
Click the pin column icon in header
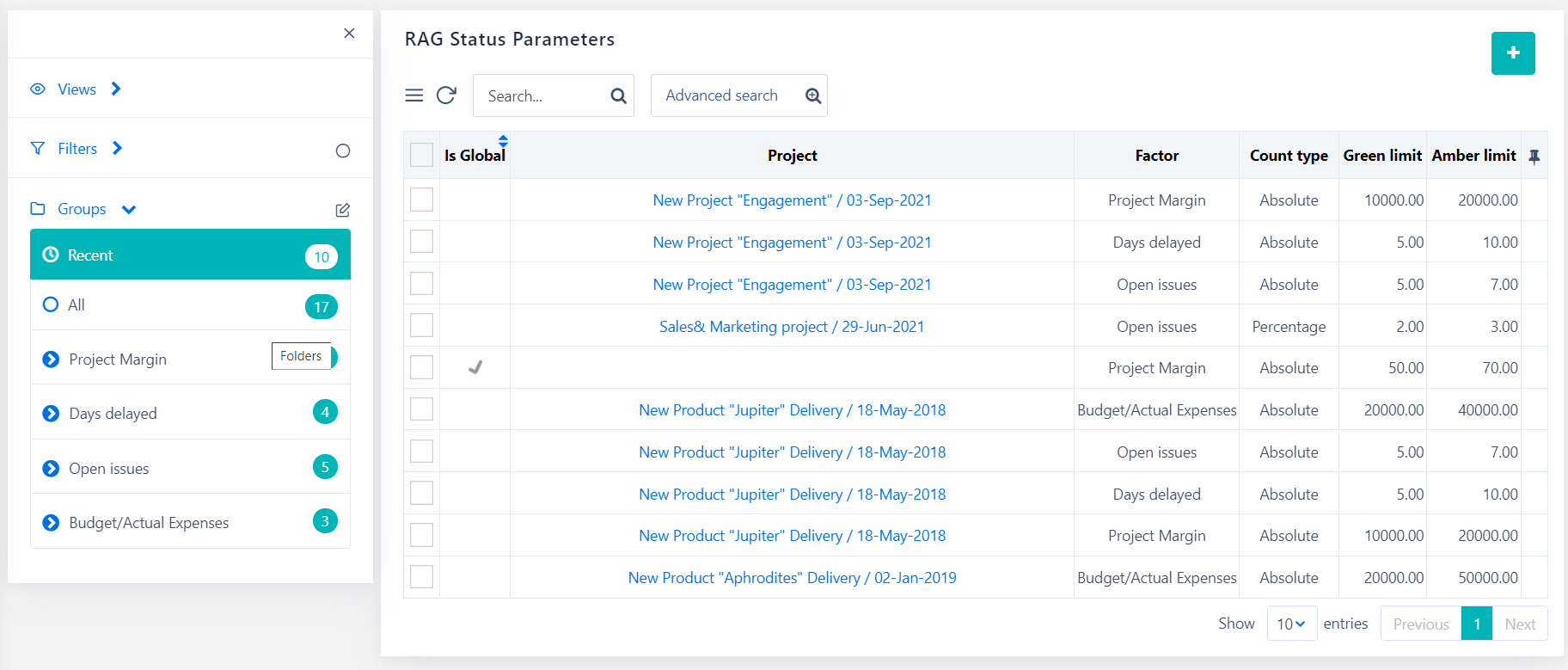1534,157
